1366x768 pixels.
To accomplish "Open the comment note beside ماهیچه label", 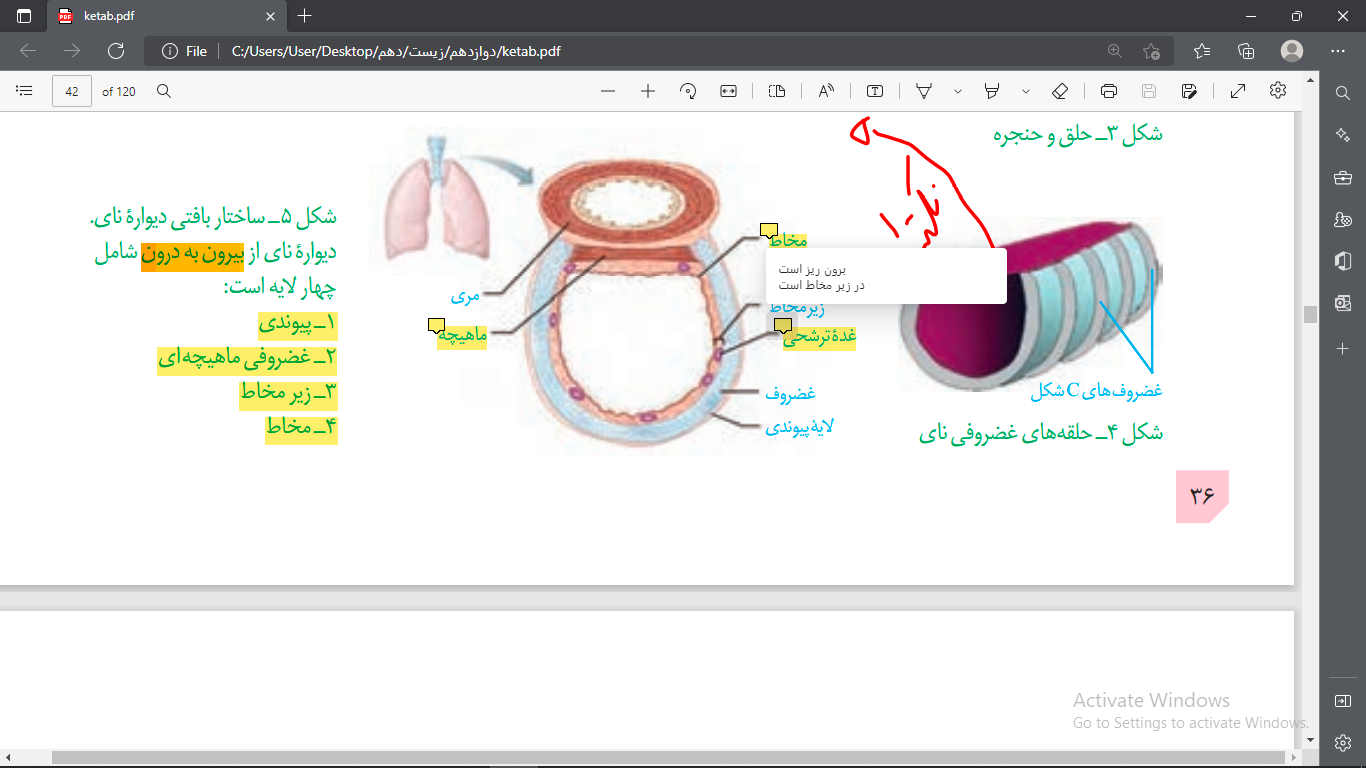I will point(435,325).
